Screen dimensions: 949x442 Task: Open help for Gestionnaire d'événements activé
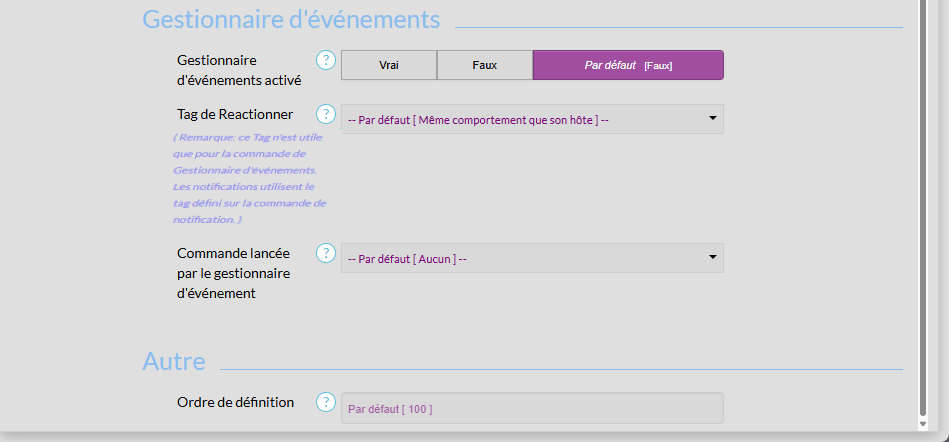click(x=325, y=60)
